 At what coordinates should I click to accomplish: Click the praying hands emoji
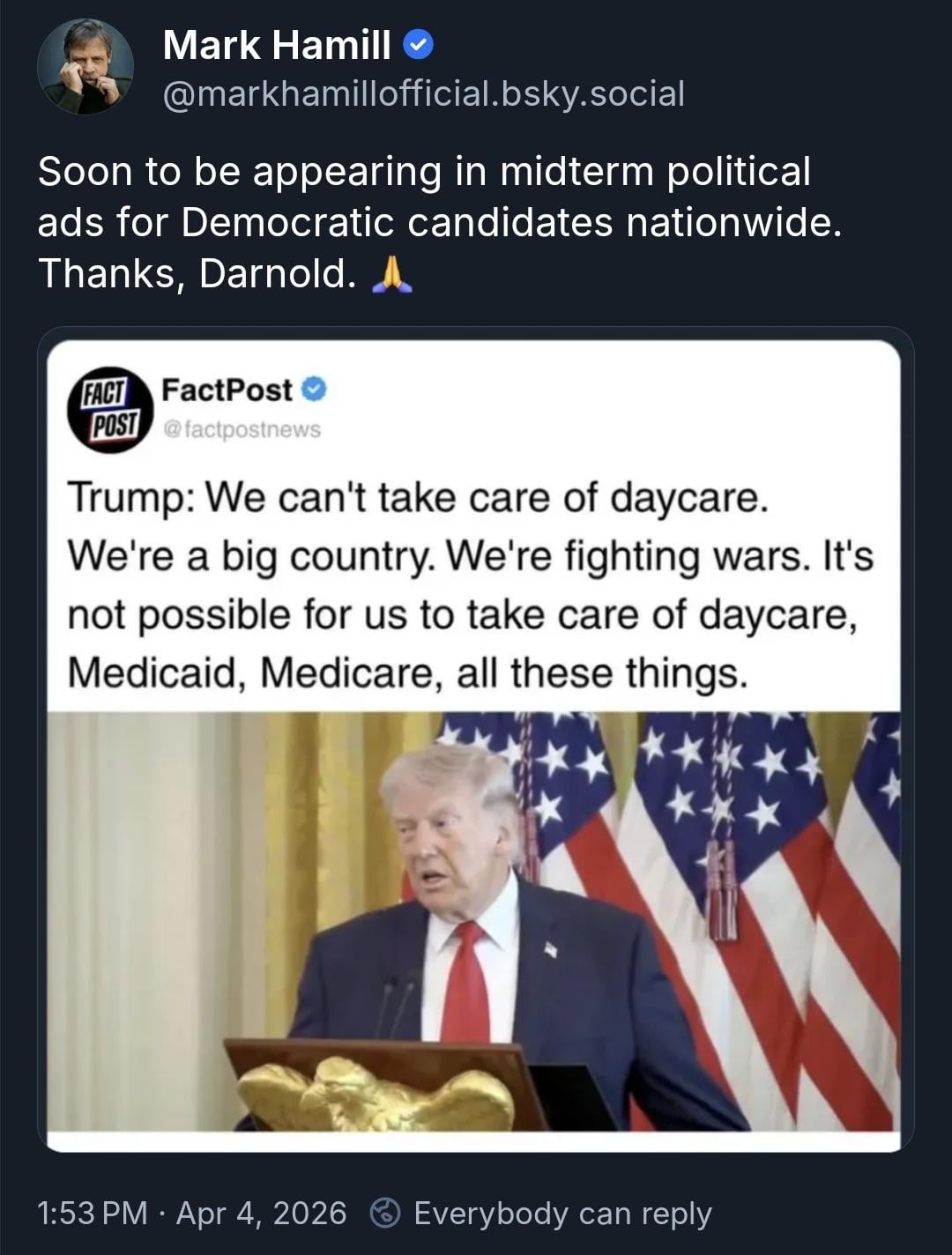tap(391, 273)
